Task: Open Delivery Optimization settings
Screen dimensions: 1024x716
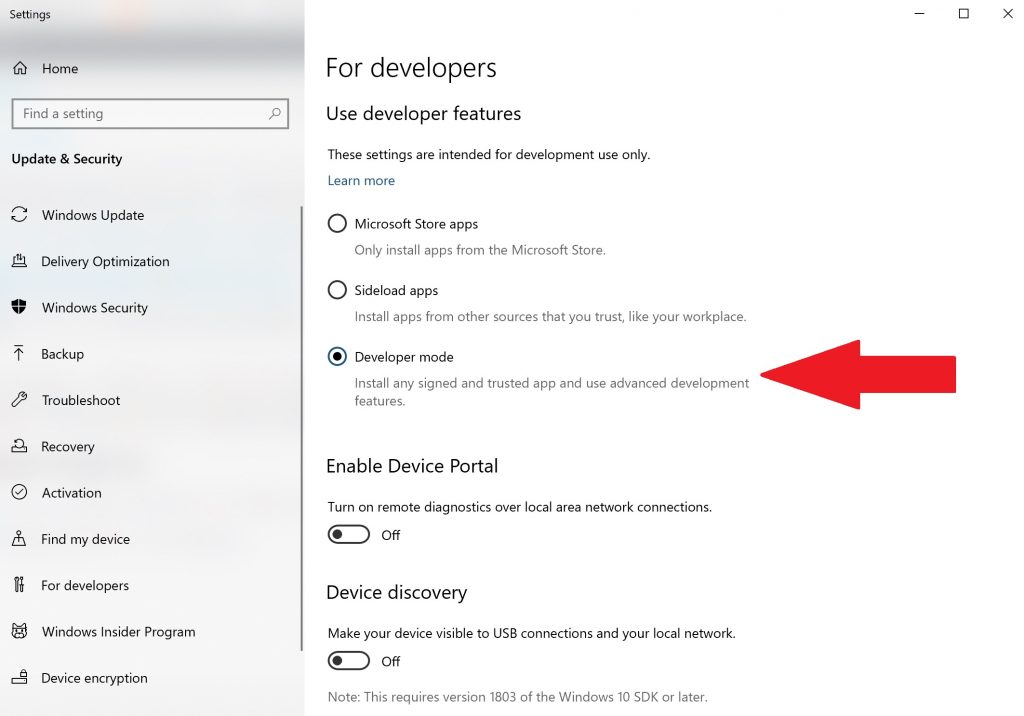Action: 105,261
